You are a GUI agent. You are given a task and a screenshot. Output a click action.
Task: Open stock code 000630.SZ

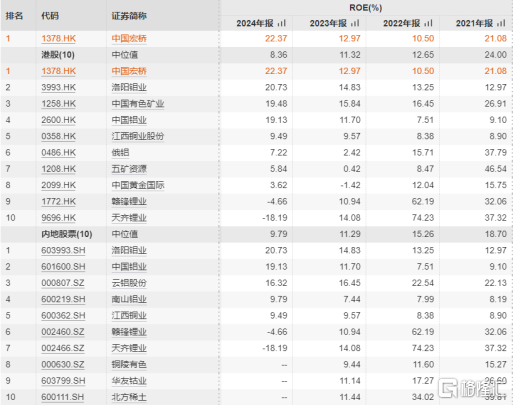(x=63, y=365)
